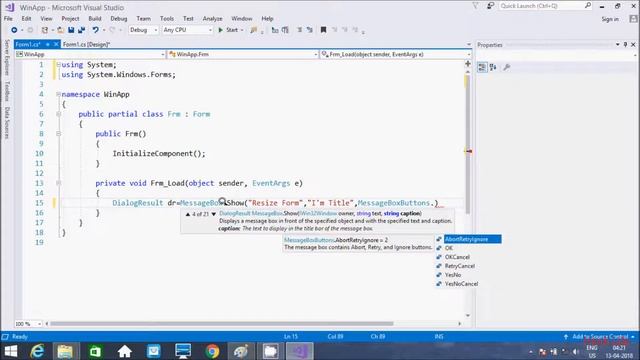
Task: Open the 100 % zoom level dropdown
Action: point(29,324)
